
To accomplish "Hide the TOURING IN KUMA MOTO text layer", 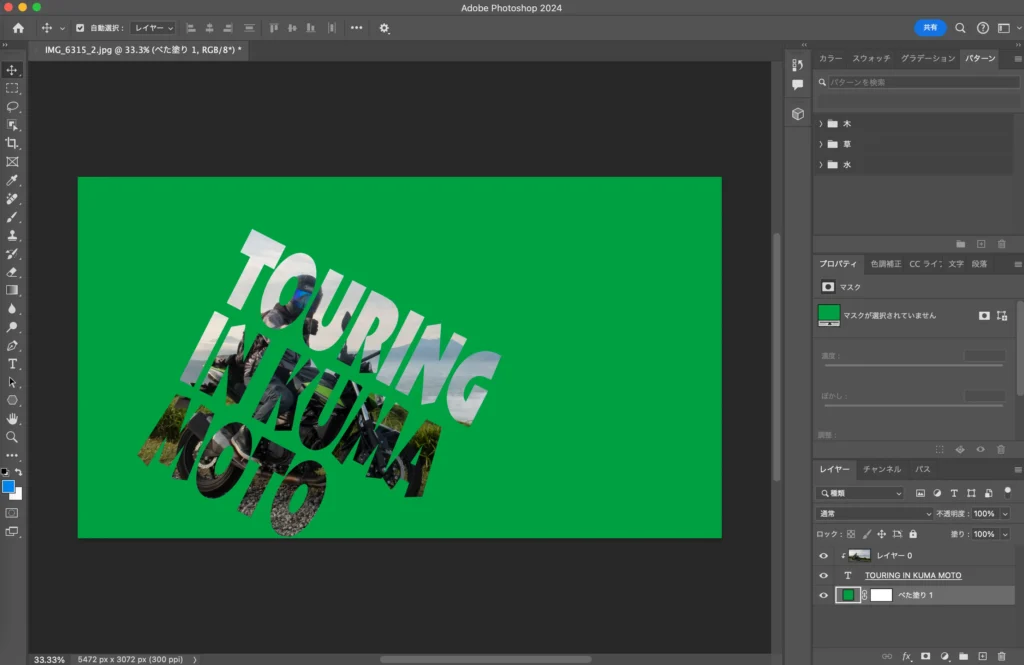I will click(824, 575).
